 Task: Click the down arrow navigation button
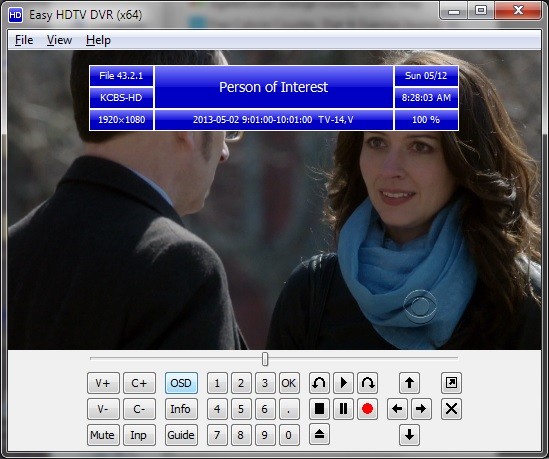409,435
